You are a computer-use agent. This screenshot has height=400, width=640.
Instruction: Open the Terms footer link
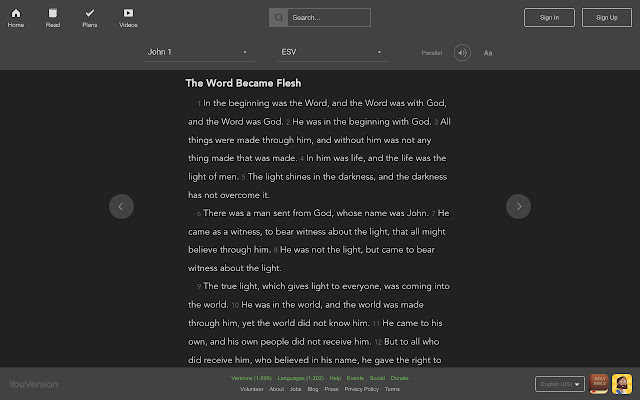(392, 389)
